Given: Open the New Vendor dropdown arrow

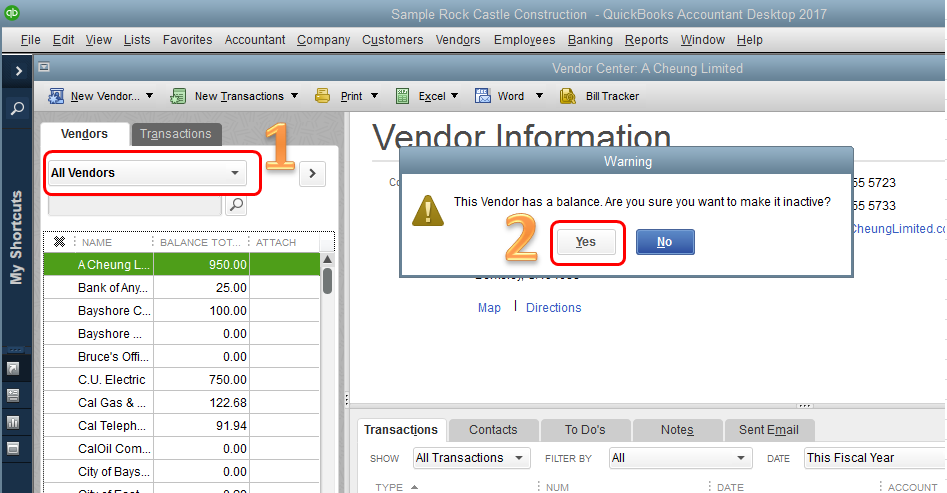Looking at the screenshot, I should (x=150, y=95).
